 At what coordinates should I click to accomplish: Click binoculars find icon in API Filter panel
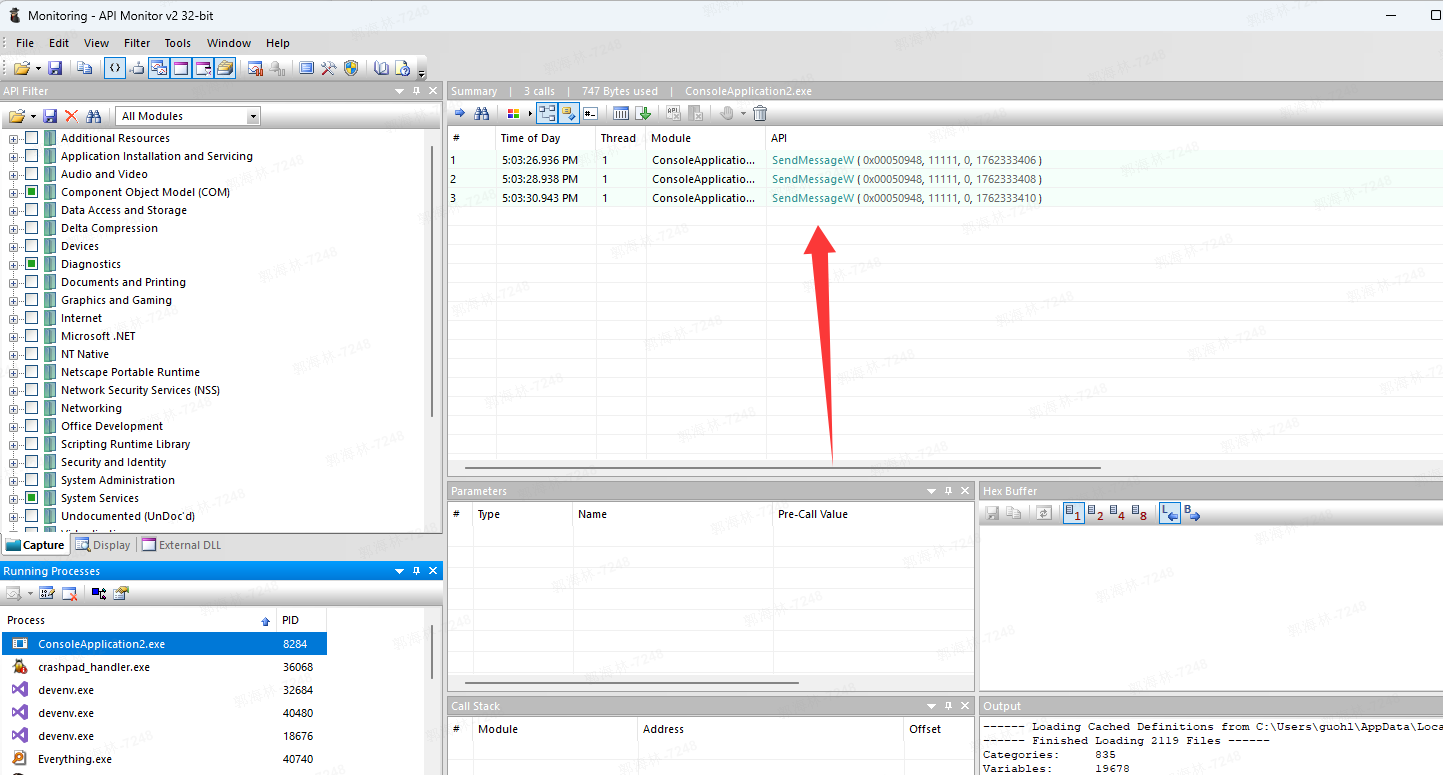point(94,116)
